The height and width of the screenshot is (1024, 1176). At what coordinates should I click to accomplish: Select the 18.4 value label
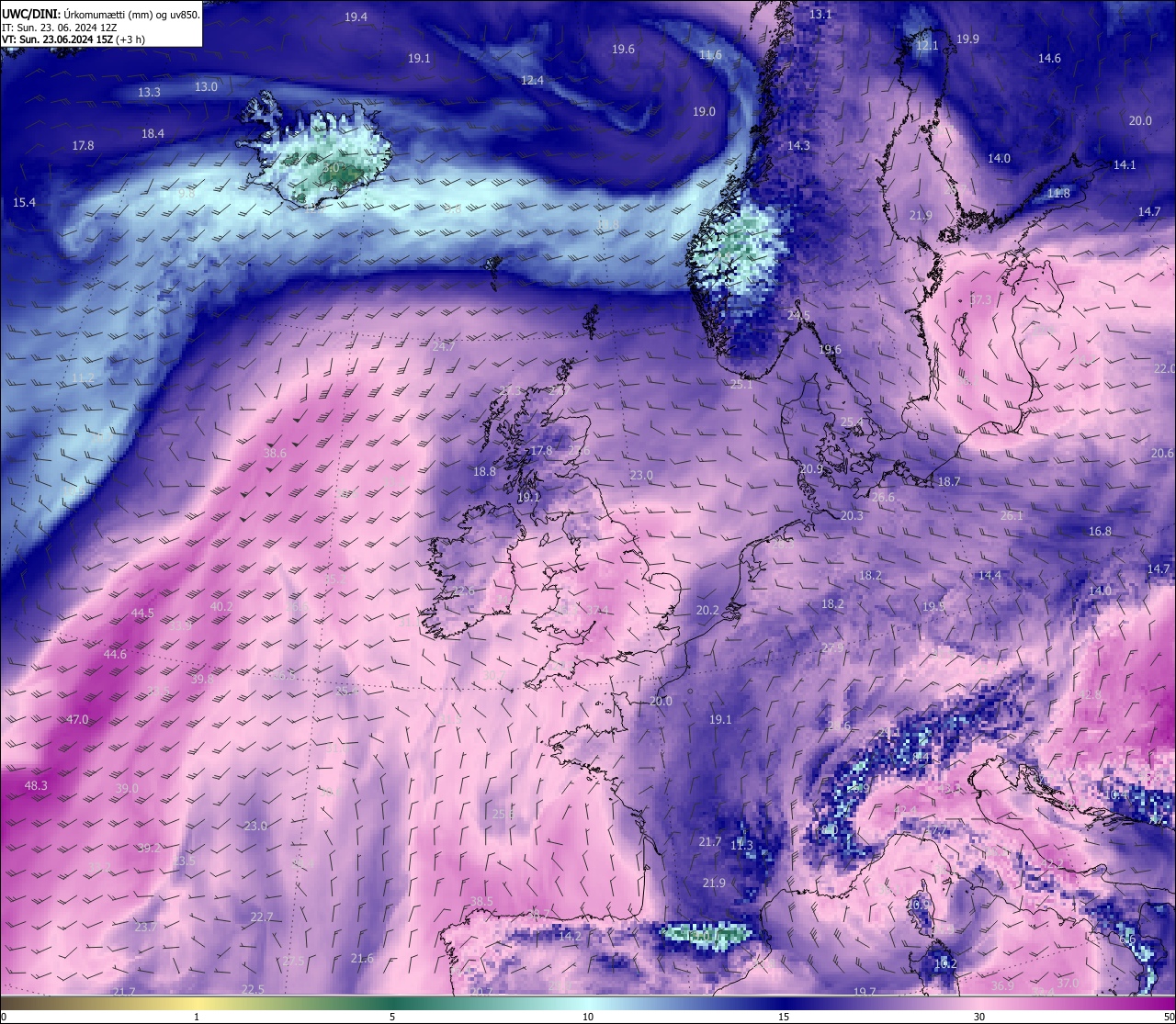point(153,134)
